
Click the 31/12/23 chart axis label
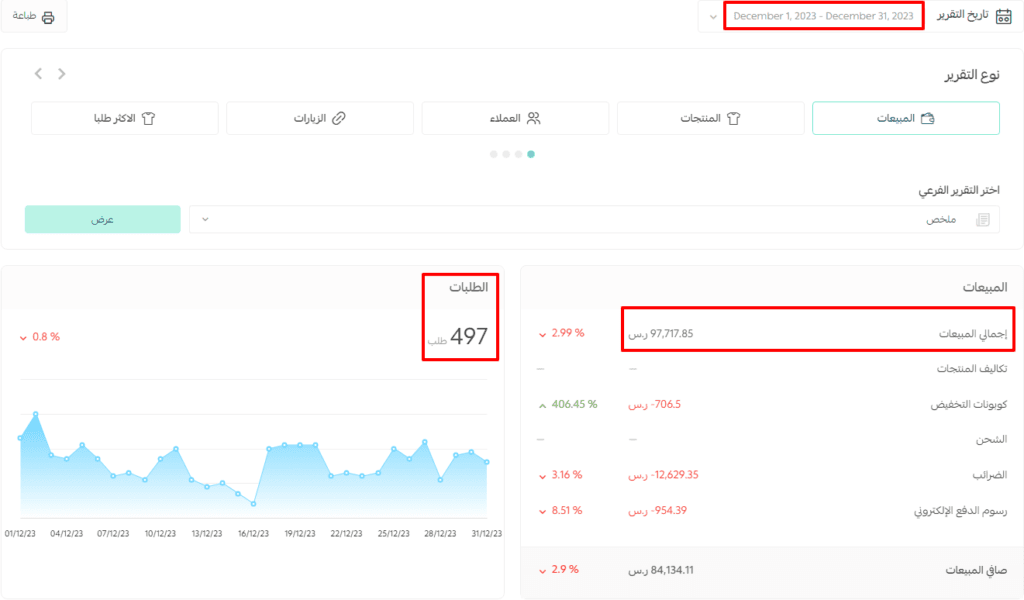coord(487,533)
